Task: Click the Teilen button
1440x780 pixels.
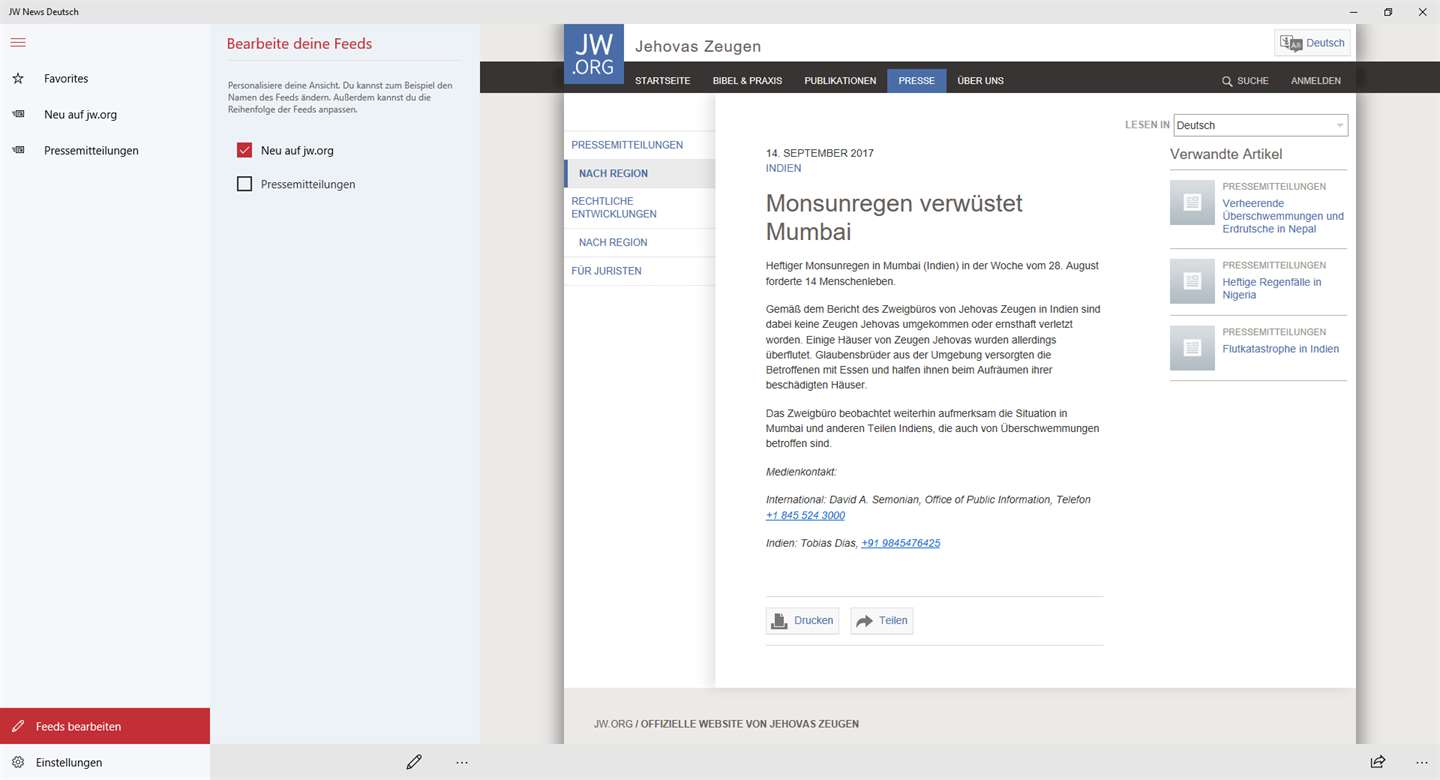Action: pyautogui.click(x=881, y=621)
